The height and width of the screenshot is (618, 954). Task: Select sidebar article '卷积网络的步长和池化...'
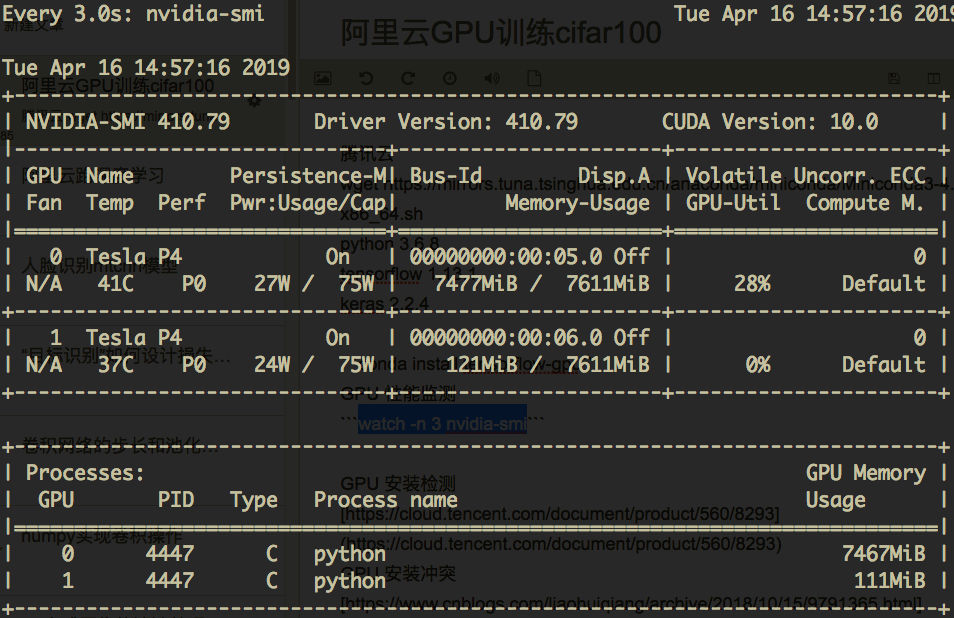[x=120, y=445]
